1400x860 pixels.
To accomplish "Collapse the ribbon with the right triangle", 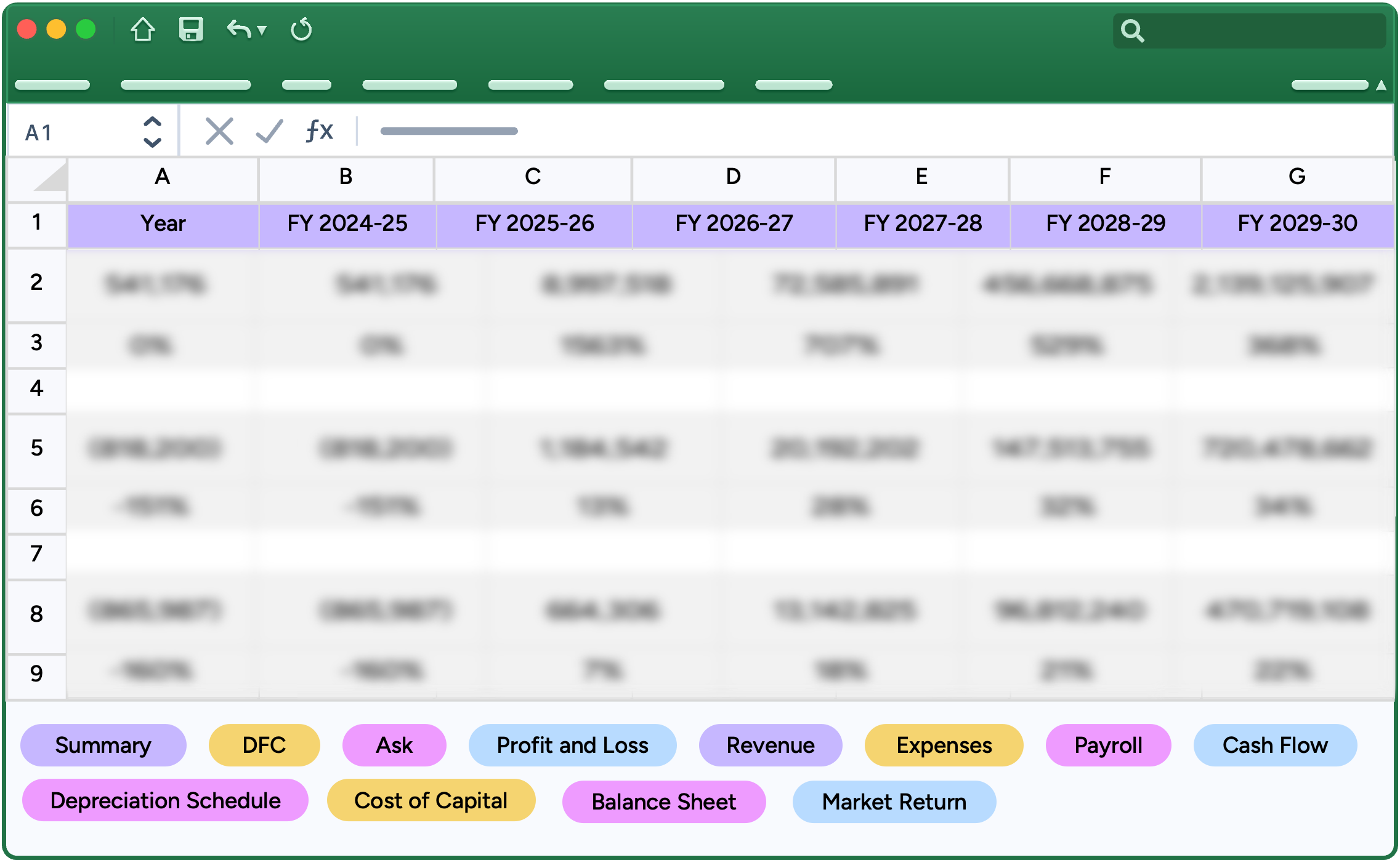I will [x=1381, y=85].
